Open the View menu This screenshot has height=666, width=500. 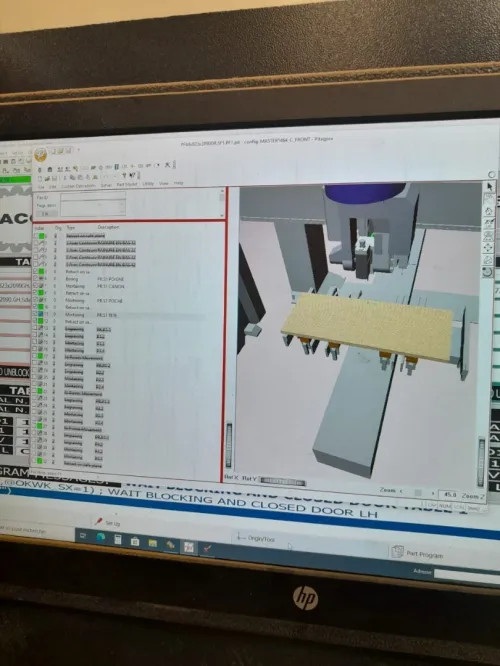(x=164, y=183)
